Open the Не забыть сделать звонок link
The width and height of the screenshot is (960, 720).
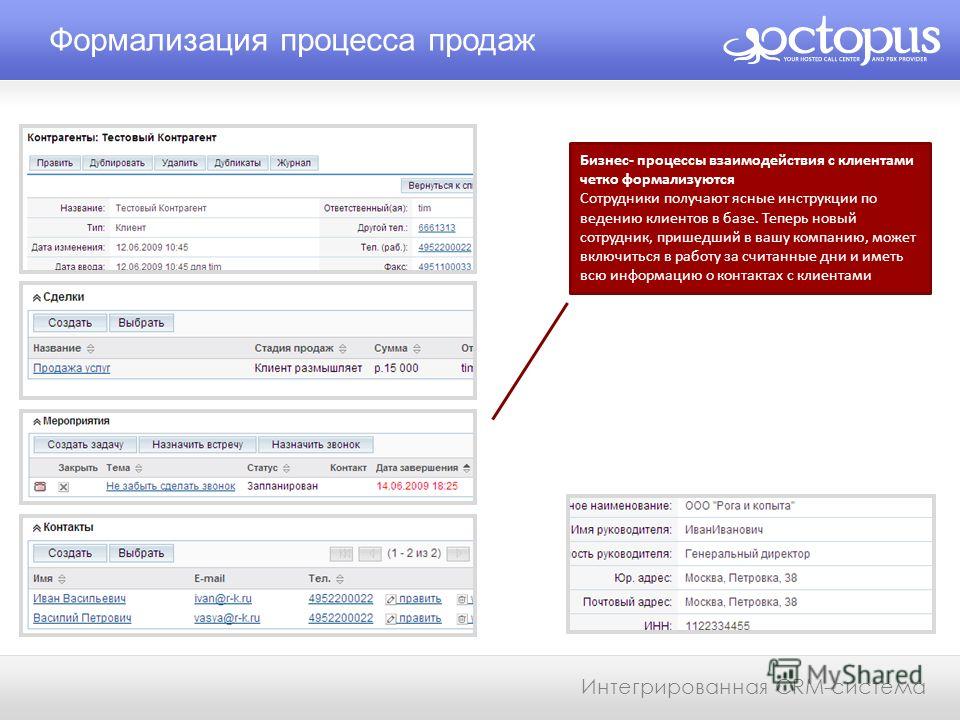[171, 486]
